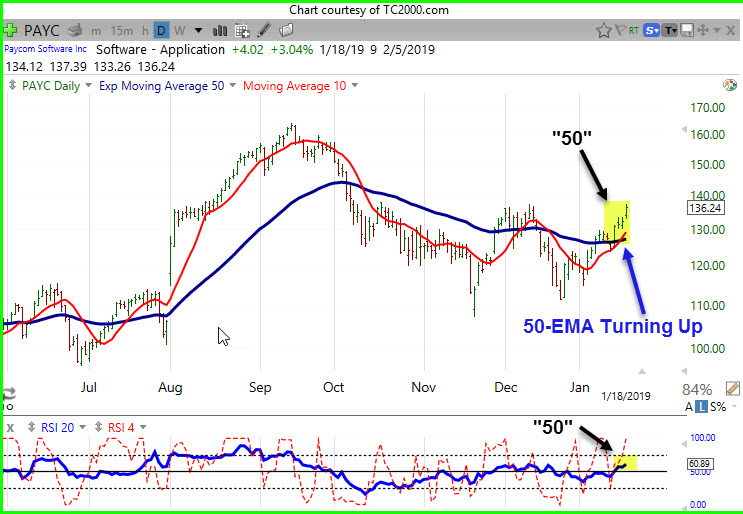
Task: Click the reorder arrows beside RSI 20
Action: click(x=32, y=427)
